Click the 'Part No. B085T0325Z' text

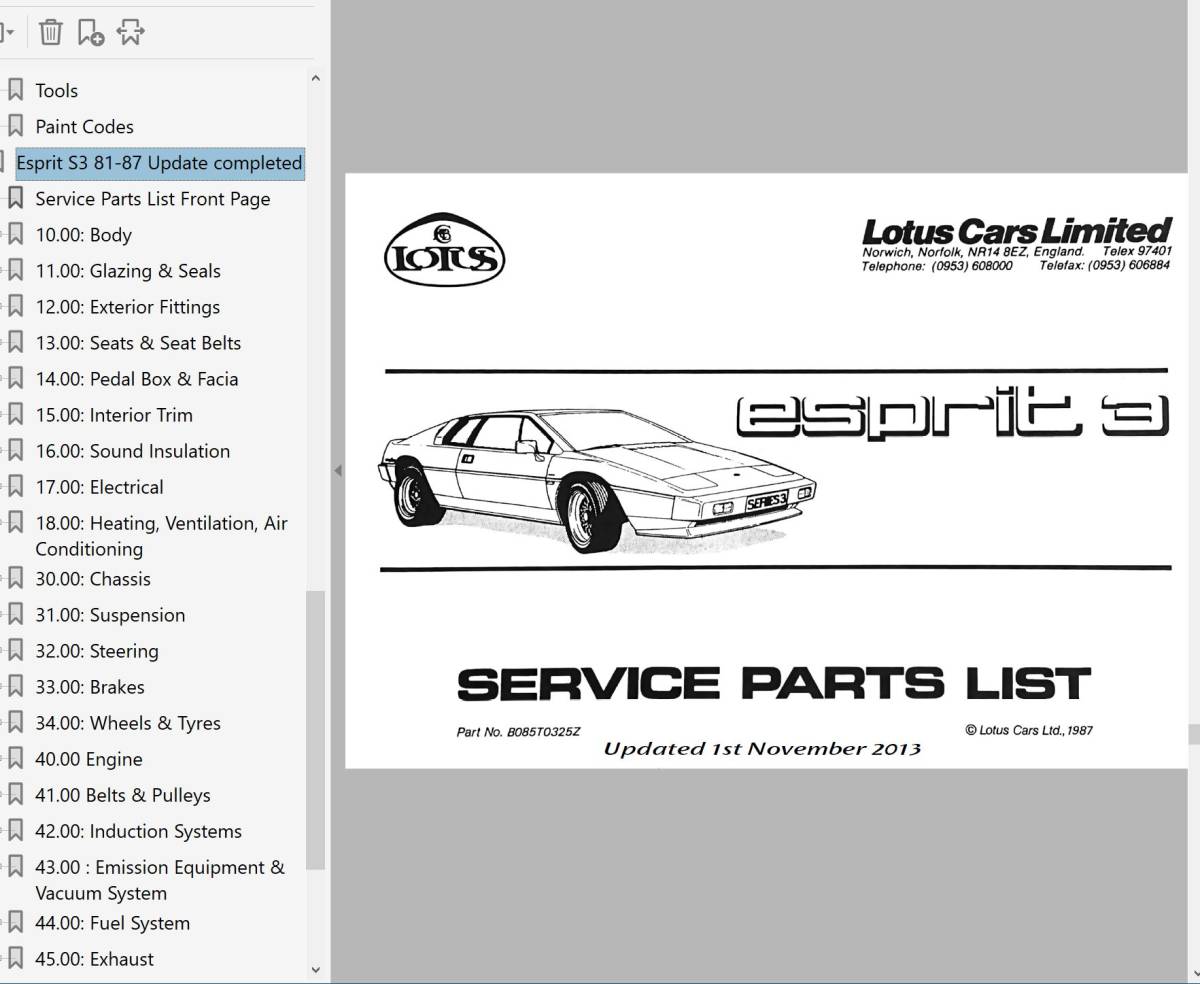518,732
